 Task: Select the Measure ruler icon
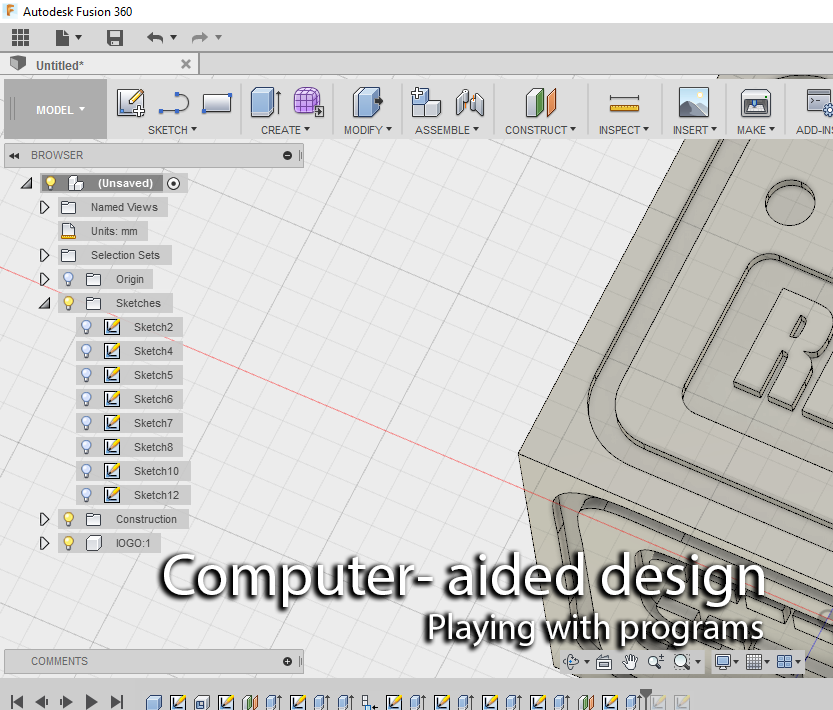[624, 104]
